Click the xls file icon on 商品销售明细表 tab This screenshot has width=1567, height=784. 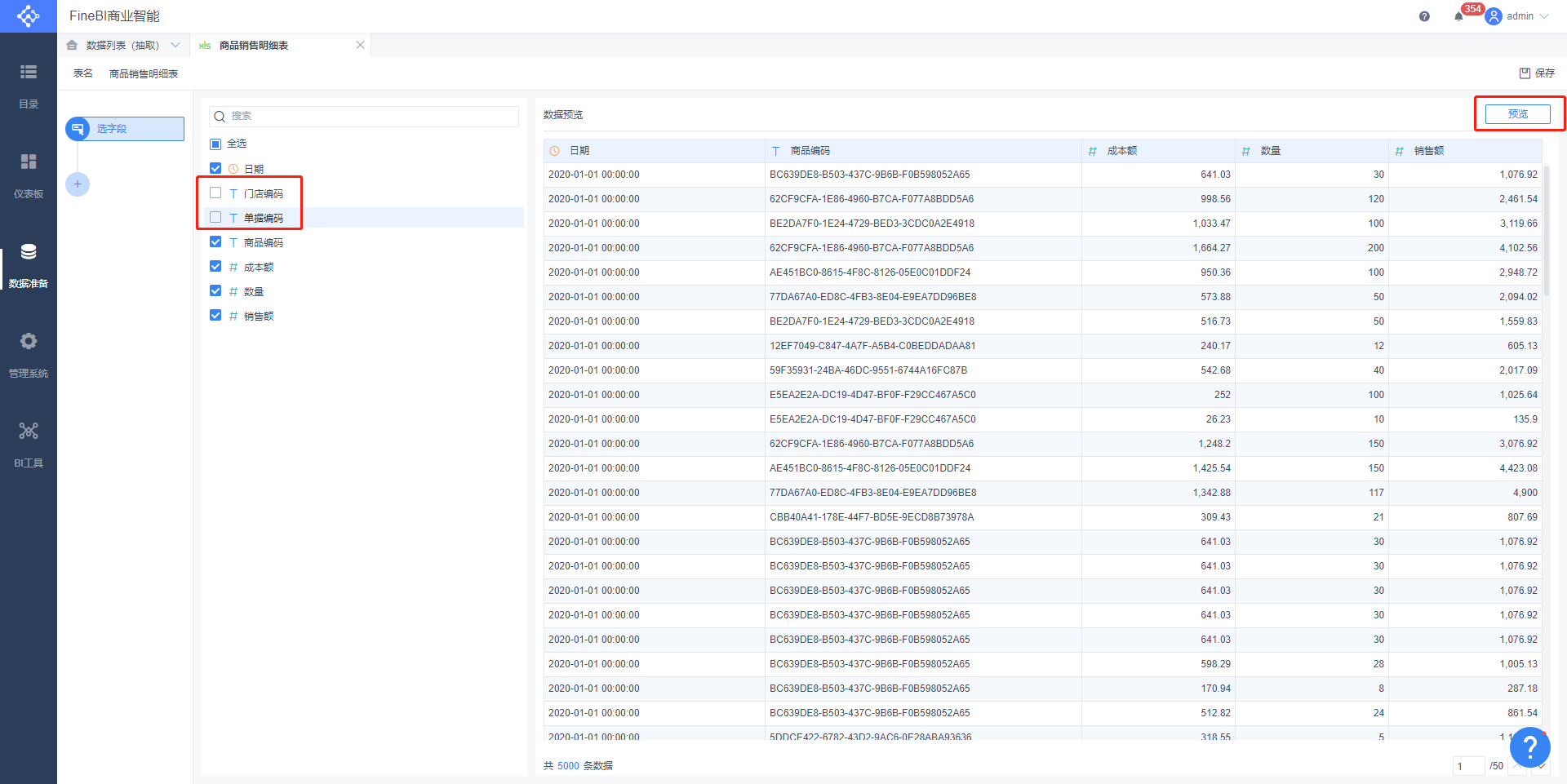point(205,46)
